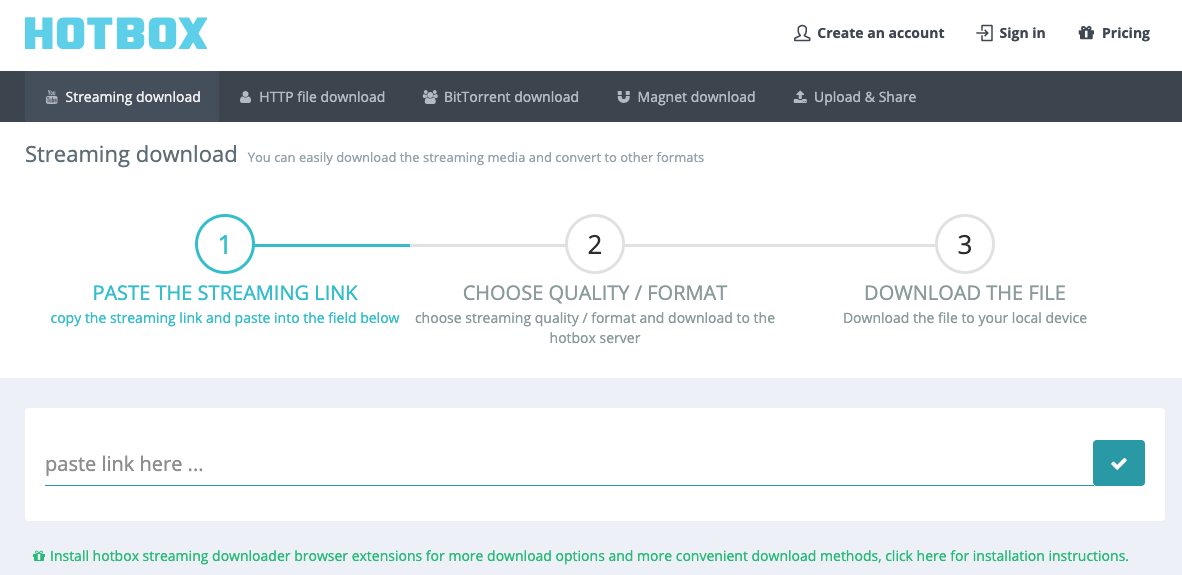This screenshot has width=1182, height=575.
Task: Click the gift icon next to Pricing
Action: click(x=1086, y=33)
